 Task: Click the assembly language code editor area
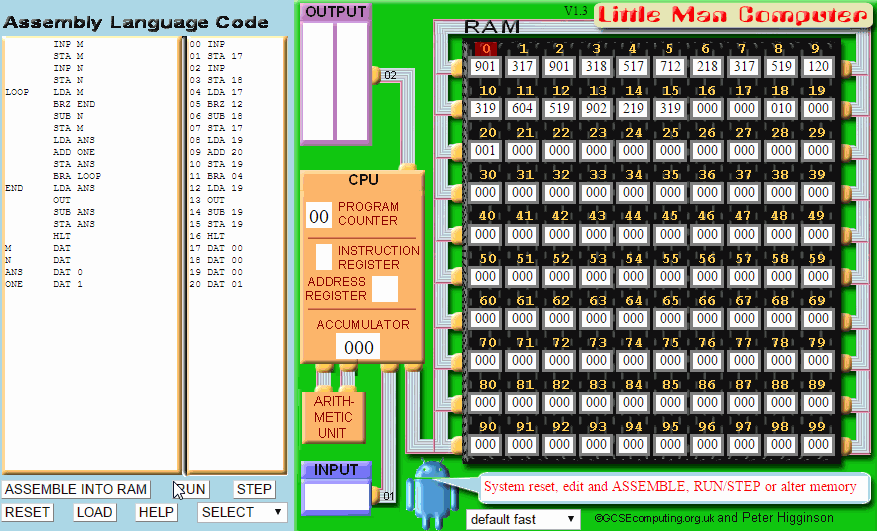pyautogui.click(x=92, y=250)
